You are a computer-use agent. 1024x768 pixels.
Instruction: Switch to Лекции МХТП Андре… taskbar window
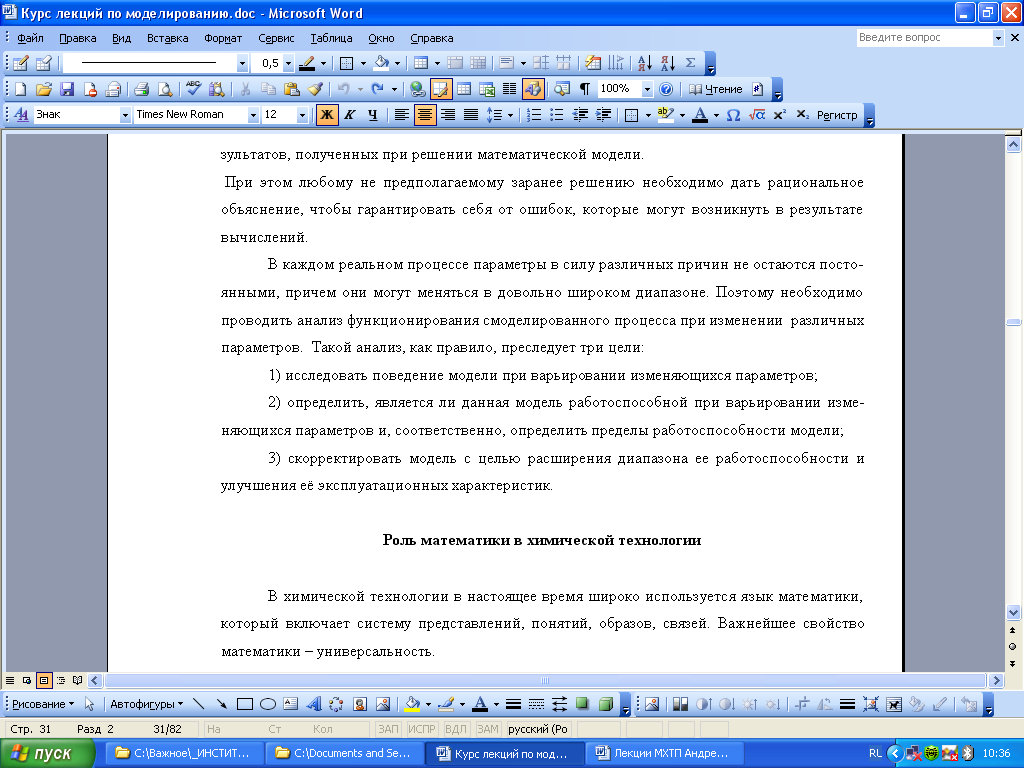(x=663, y=753)
